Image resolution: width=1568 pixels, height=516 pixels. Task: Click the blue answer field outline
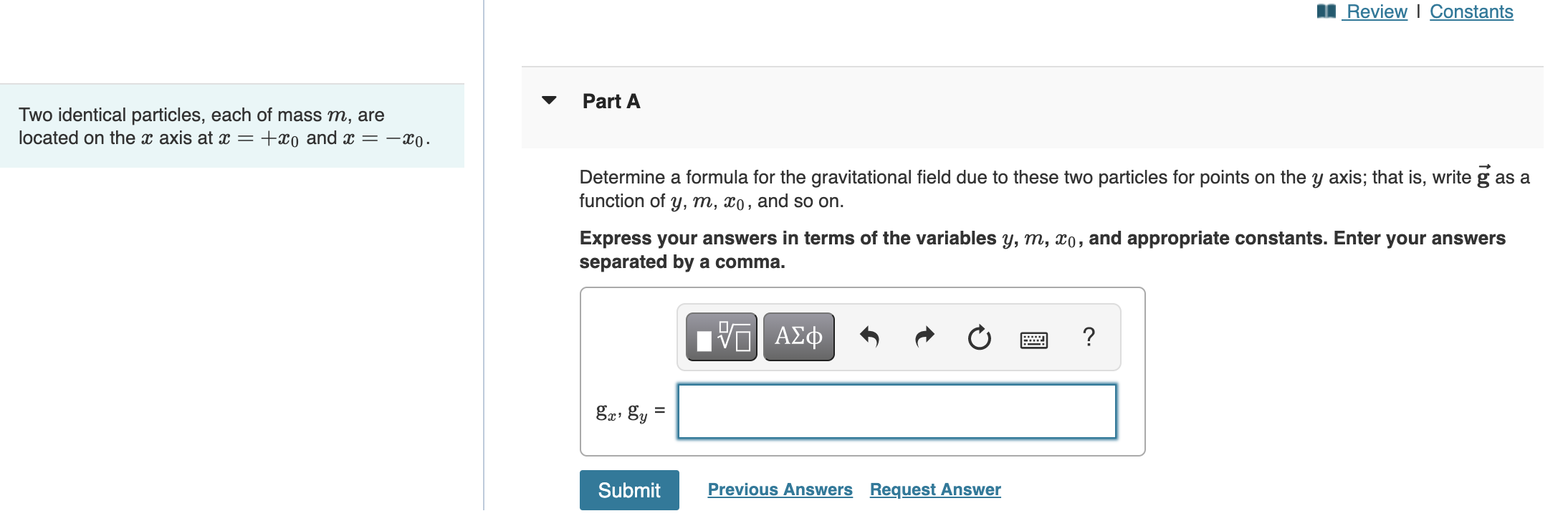coord(895,411)
